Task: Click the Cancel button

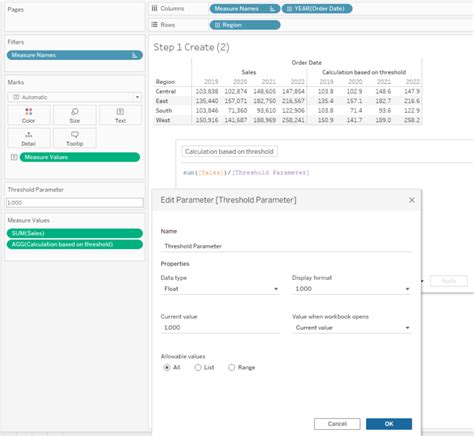Action: [337, 424]
